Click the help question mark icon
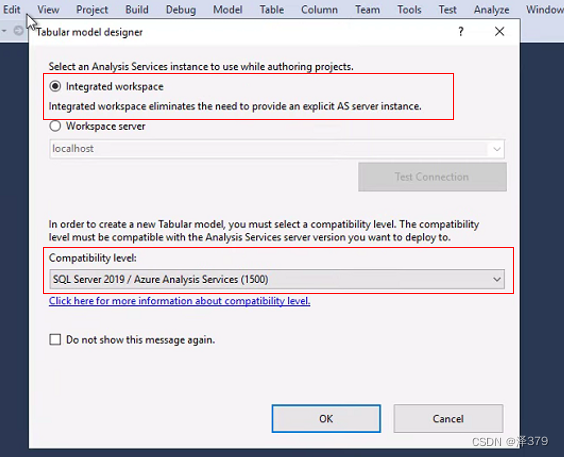 461,32
